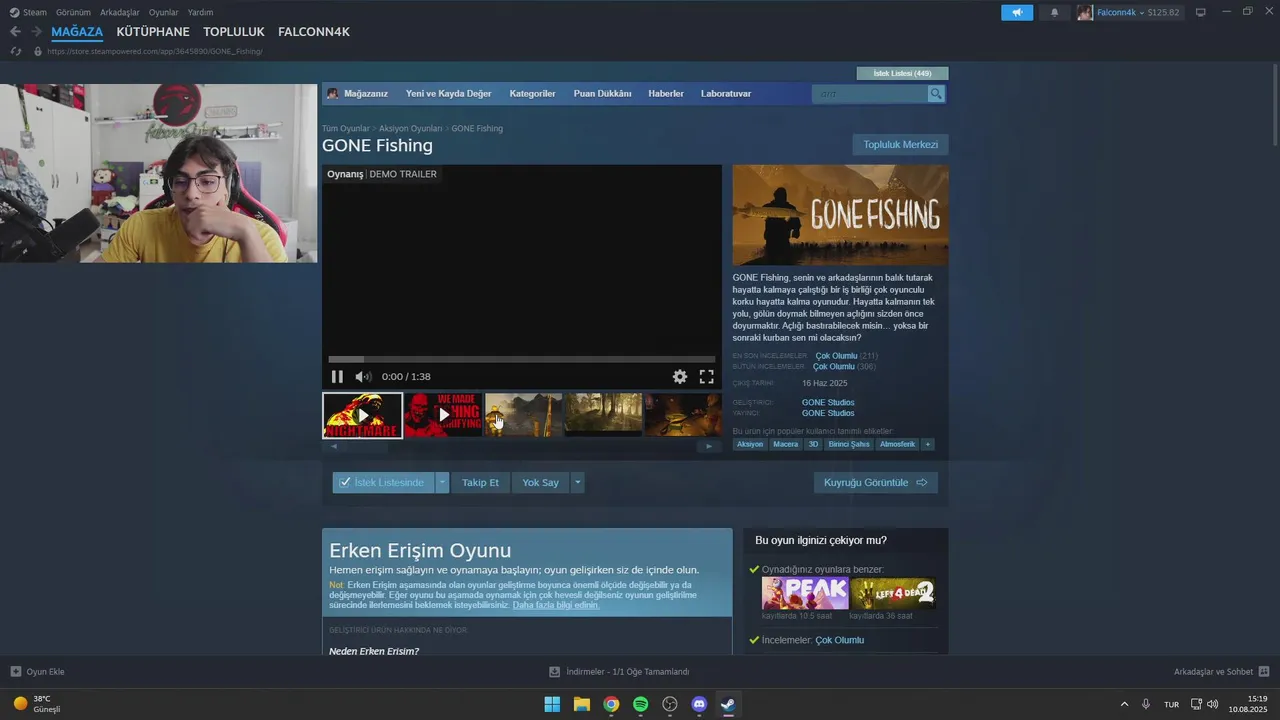Click the Yok Say ignore button
This screenshot has width=1280, height=720.
[x=540, y=483]
